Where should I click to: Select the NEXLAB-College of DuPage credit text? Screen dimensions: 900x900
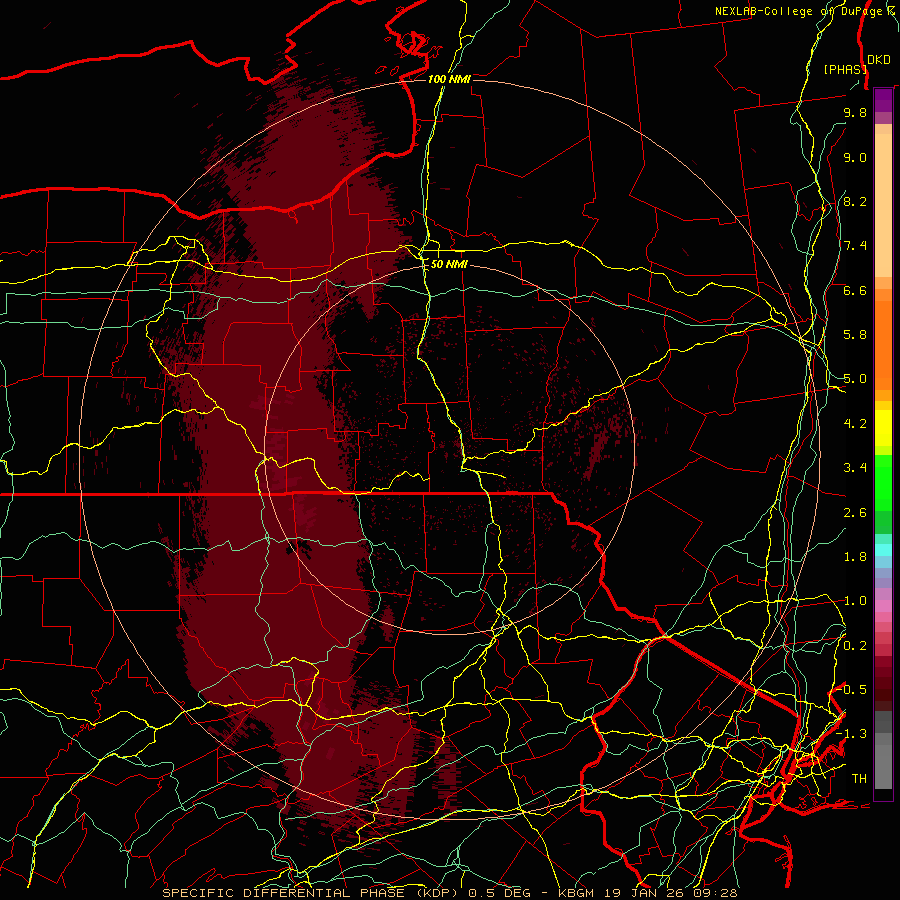pyautogui.click(x=801, y=11)
